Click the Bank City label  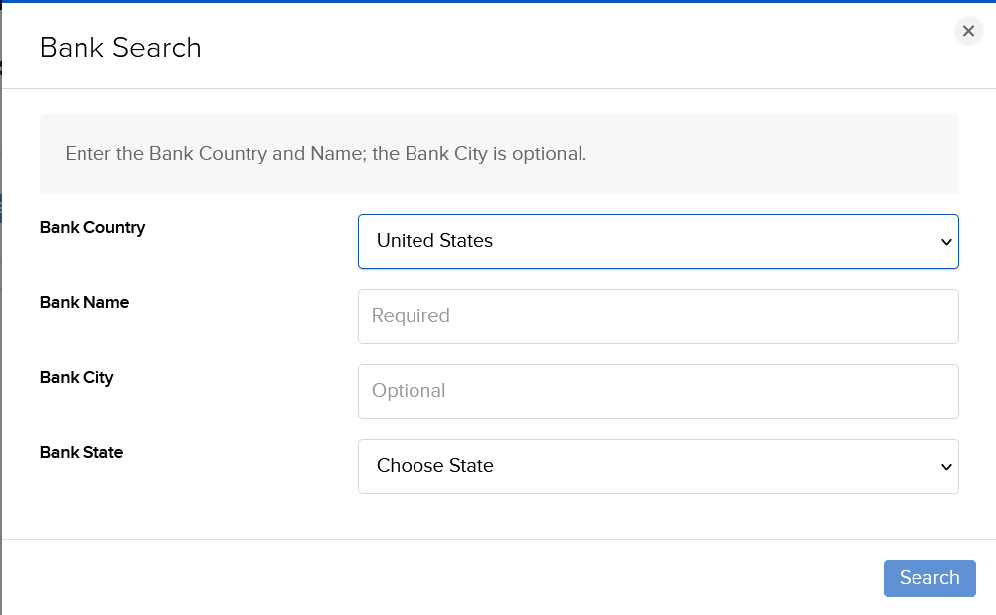(x=77, y=377)
